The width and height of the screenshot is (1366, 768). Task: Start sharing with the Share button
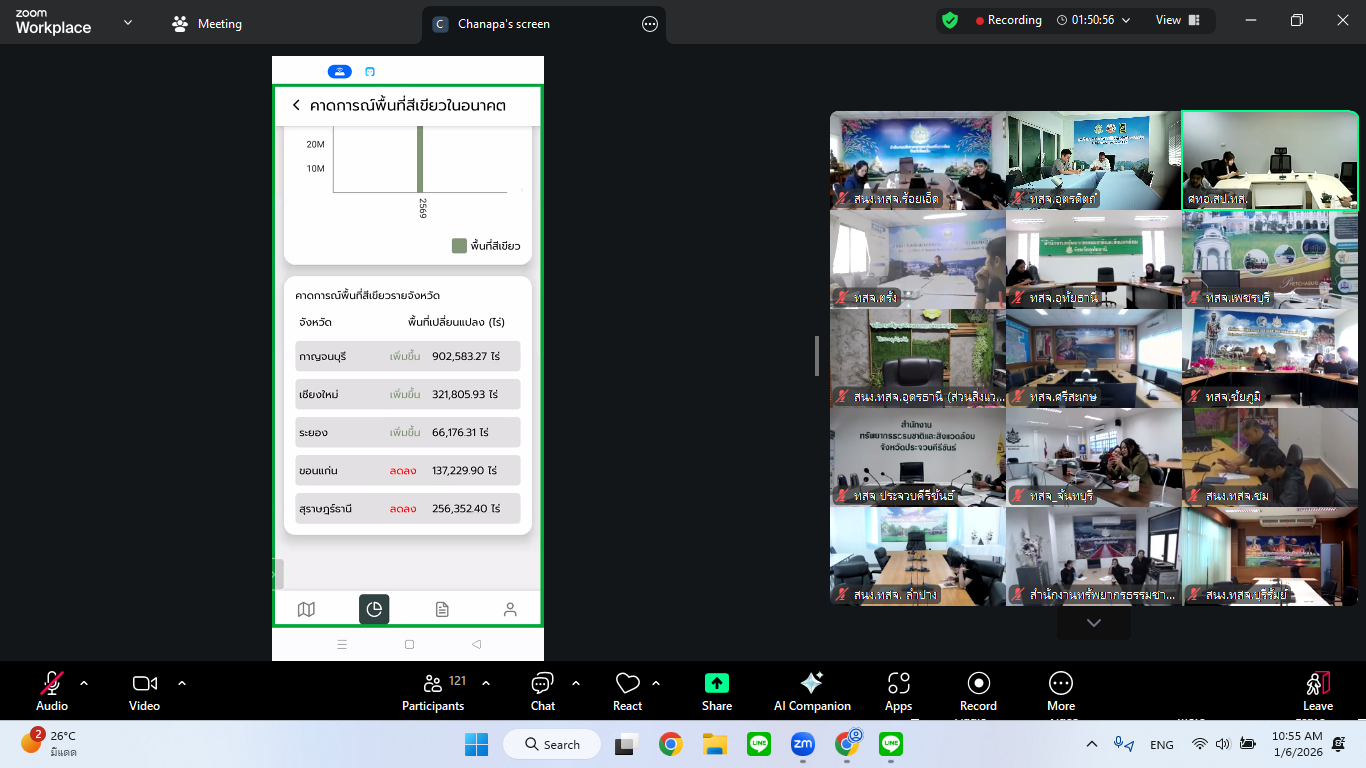pyautogui.click(x=716, y=690)
